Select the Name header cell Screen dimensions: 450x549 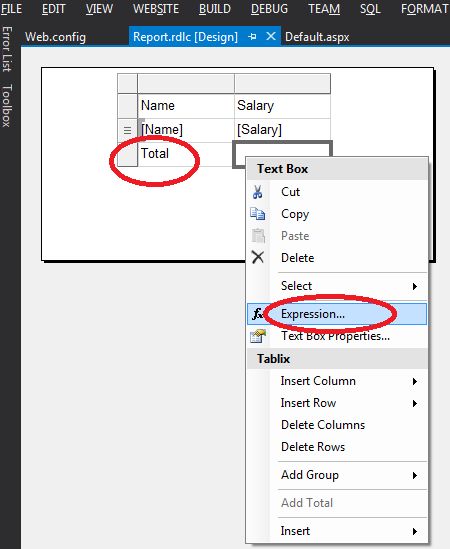186,106
